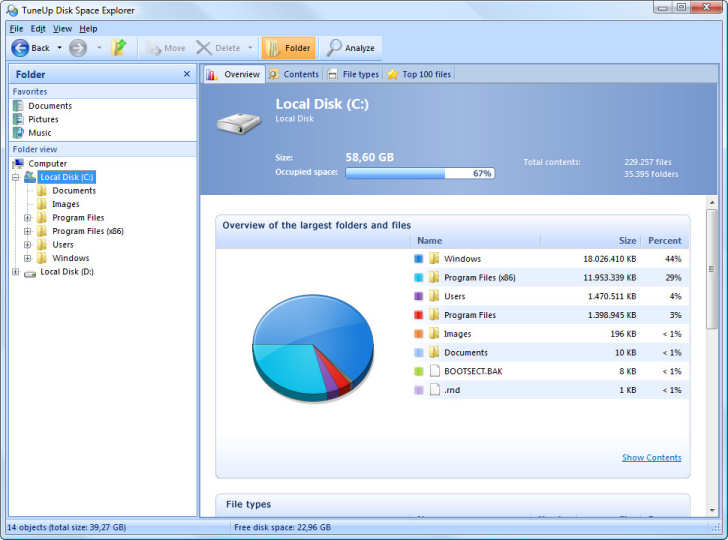Screen dimensions: 728x540
Task: Click the Move toolbar button
Action: coord(165,48)
